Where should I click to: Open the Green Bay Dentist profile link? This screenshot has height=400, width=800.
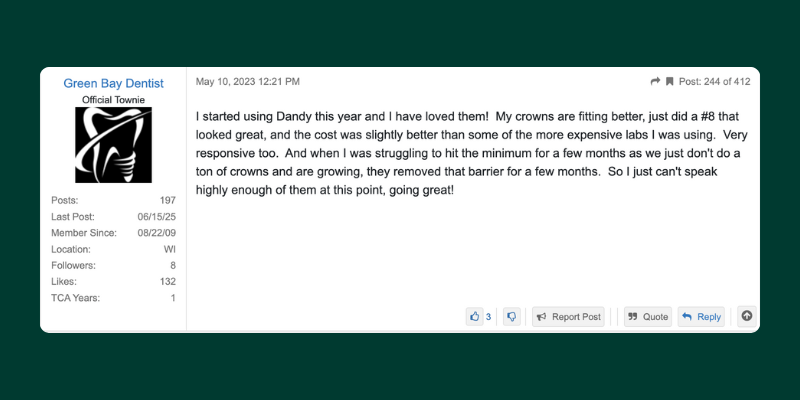113,83
